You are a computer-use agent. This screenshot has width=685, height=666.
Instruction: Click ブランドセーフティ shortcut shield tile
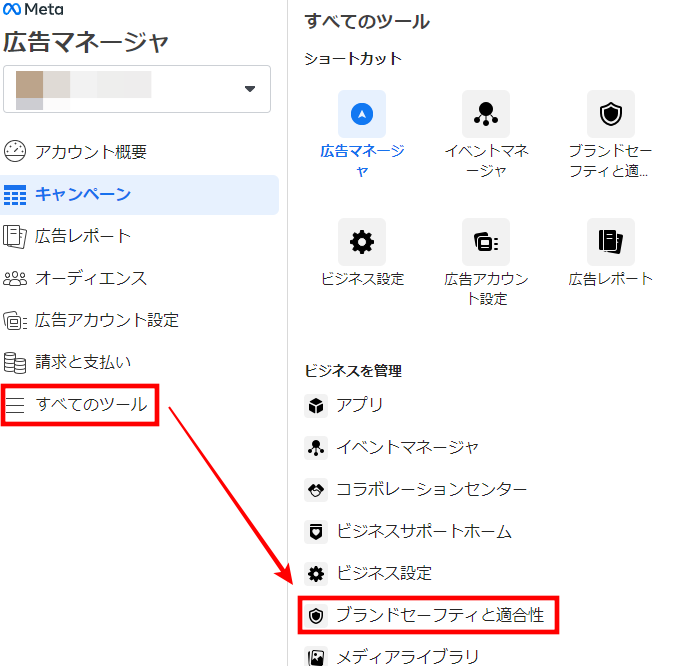pos(611,114)
